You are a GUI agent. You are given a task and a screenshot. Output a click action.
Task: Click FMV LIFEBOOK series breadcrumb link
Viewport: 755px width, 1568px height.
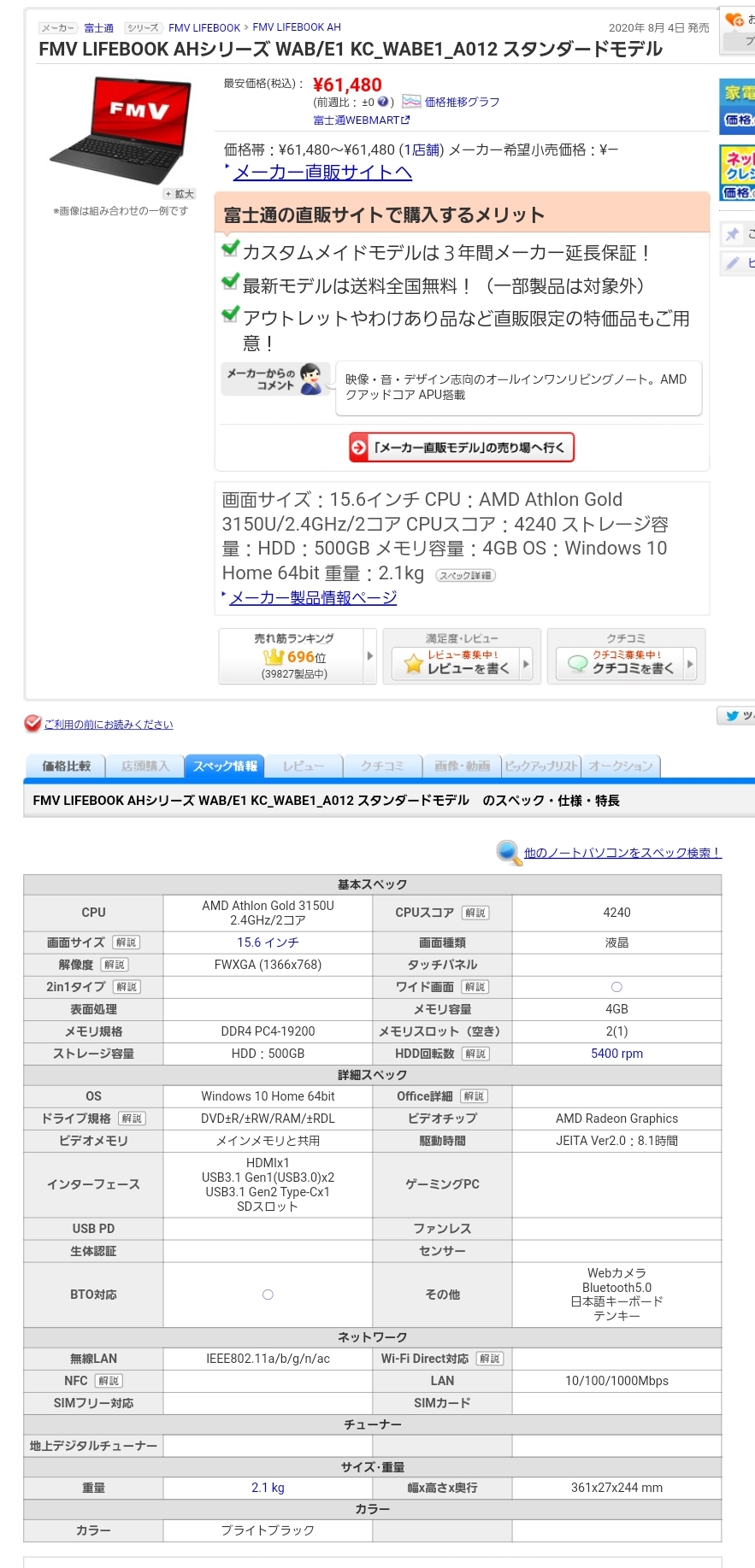click(204, 28)
